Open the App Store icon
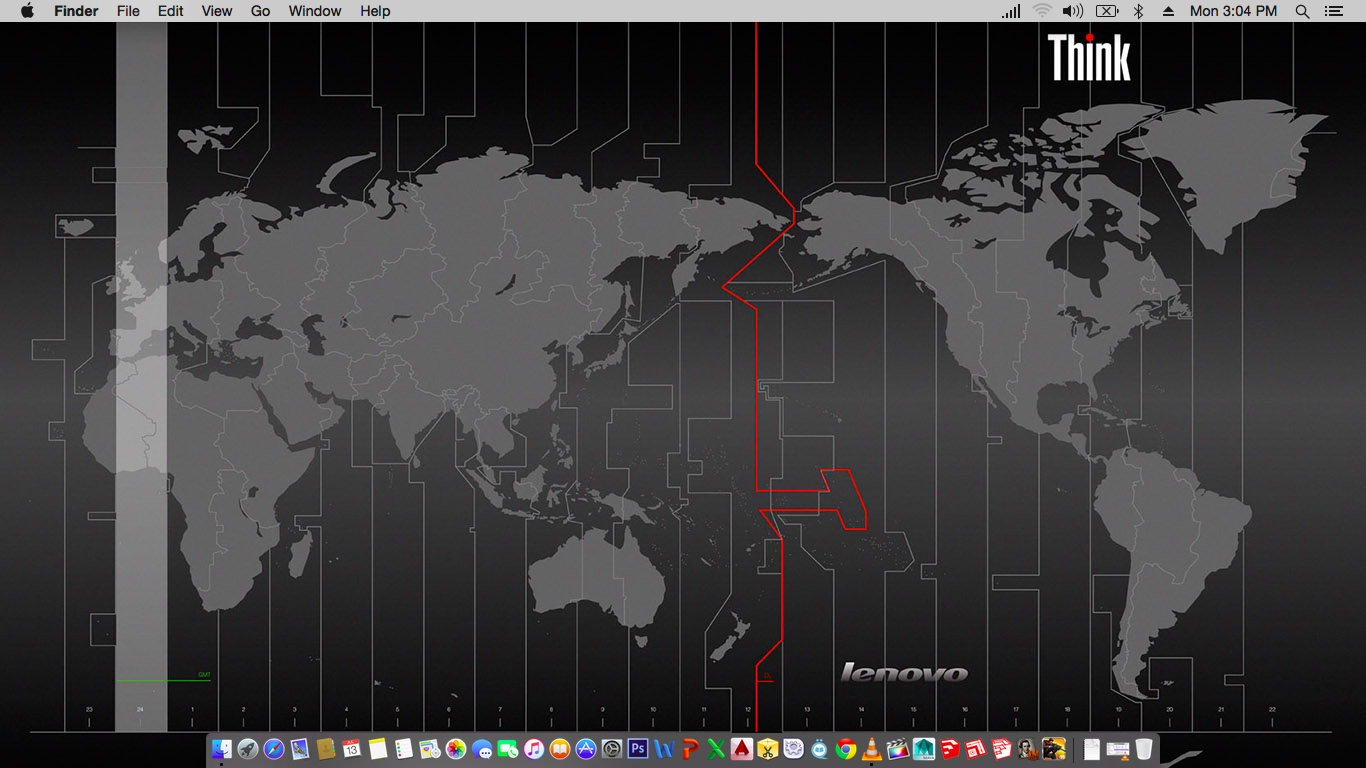Viewport: 1366px width, 768px height. [x=586, y=749]
